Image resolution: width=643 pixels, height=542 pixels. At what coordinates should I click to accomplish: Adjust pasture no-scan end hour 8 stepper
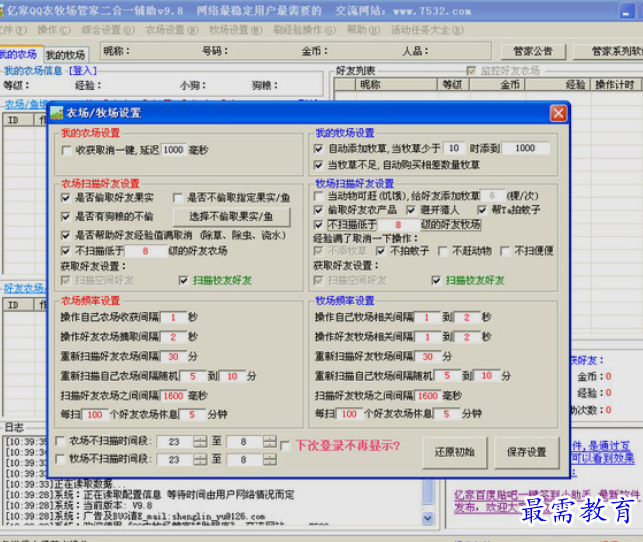(x=270, y=460)
